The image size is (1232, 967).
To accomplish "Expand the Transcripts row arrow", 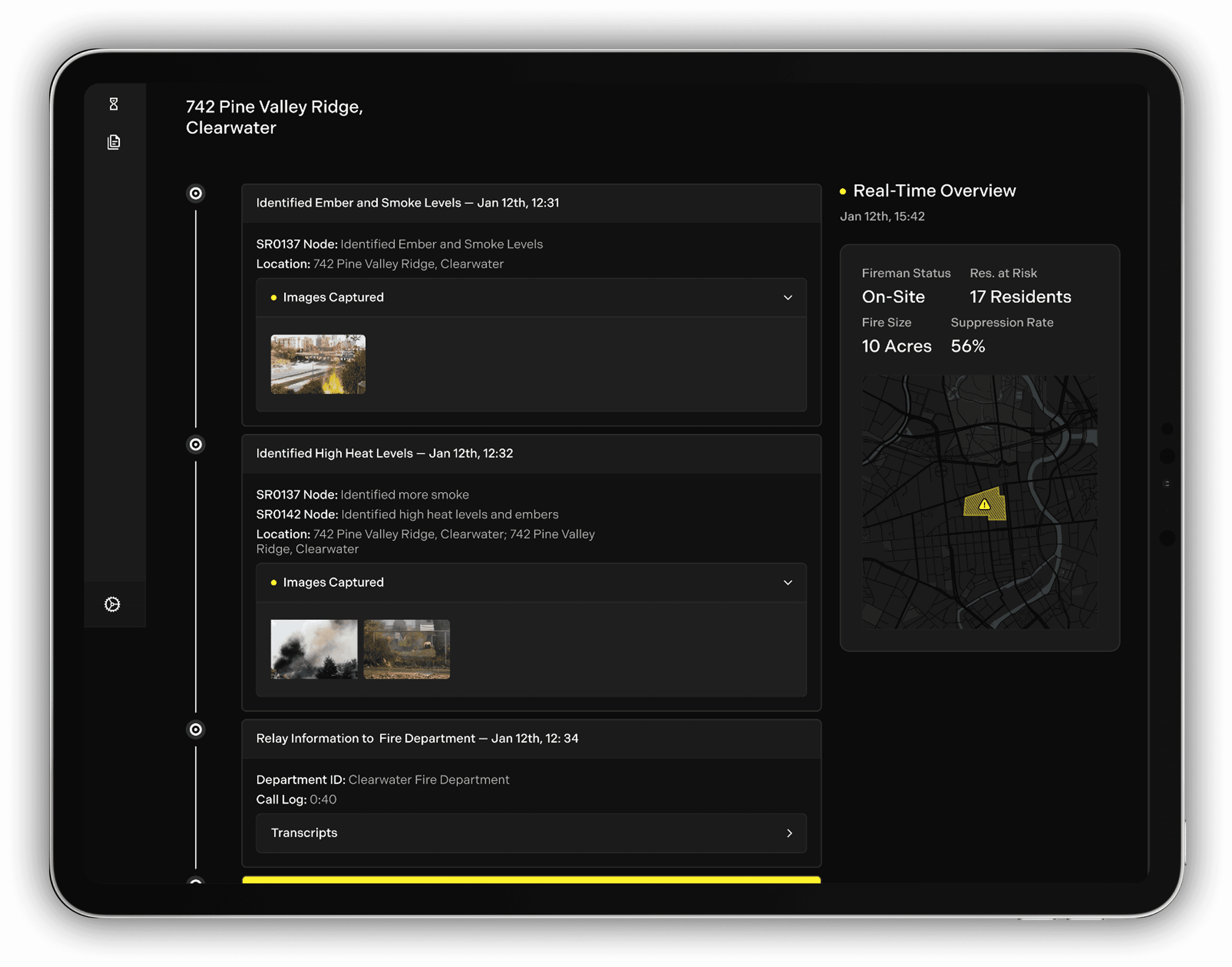I will [789, 833].
